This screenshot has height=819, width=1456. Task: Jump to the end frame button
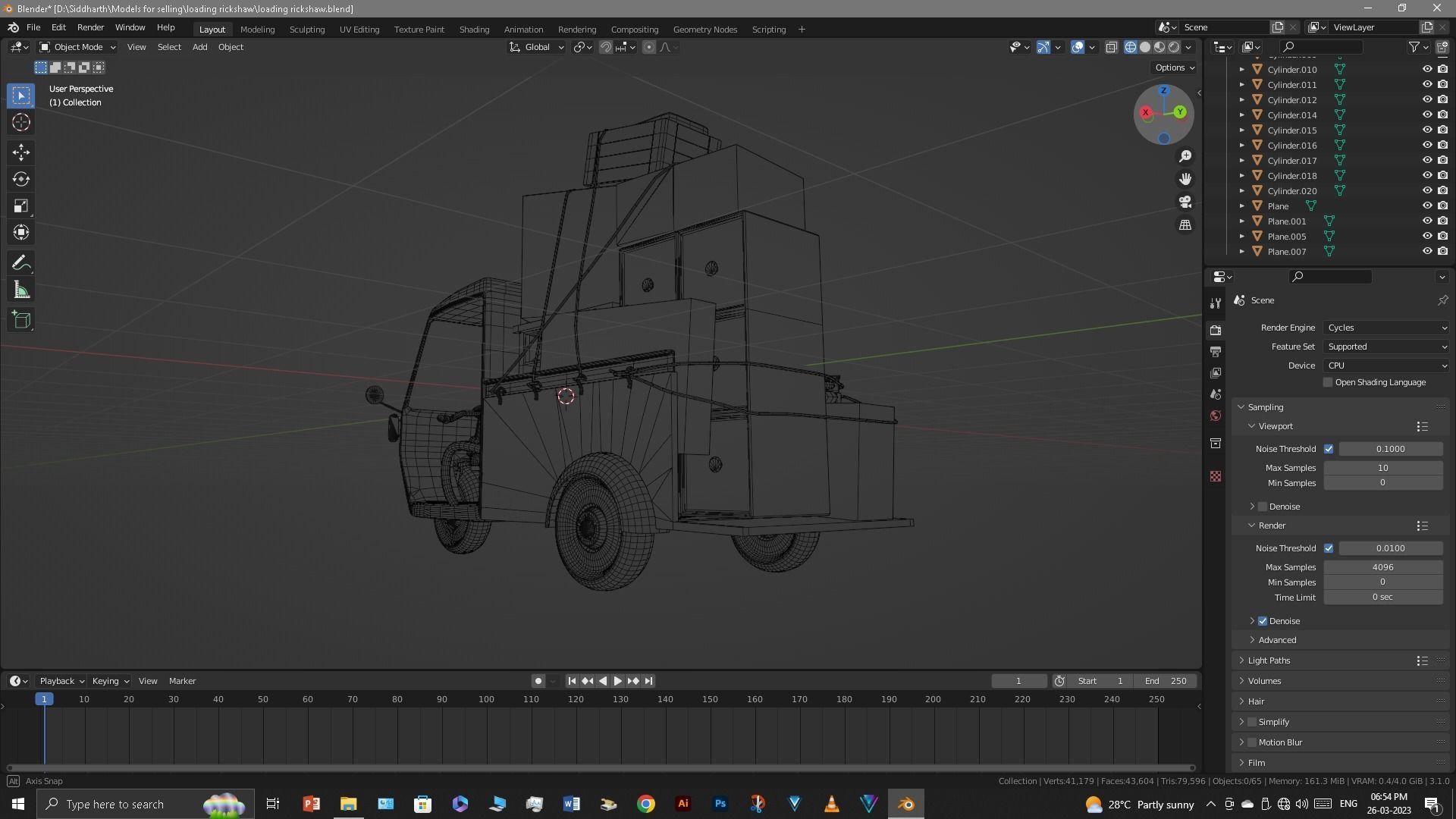tap(648, 681)
